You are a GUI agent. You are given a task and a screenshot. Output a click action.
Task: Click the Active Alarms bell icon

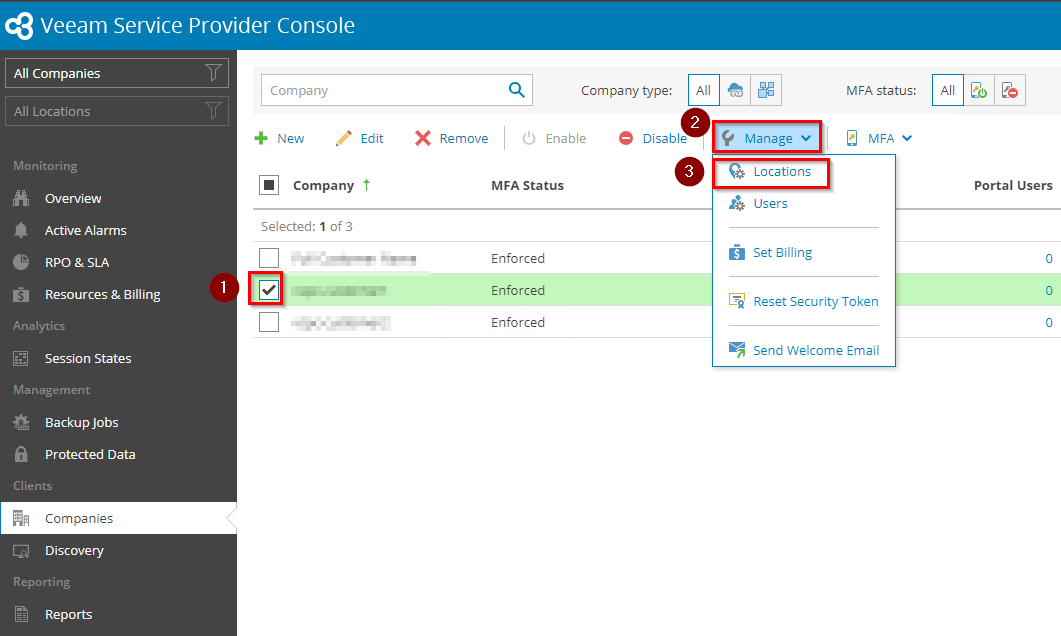(21, 230)
